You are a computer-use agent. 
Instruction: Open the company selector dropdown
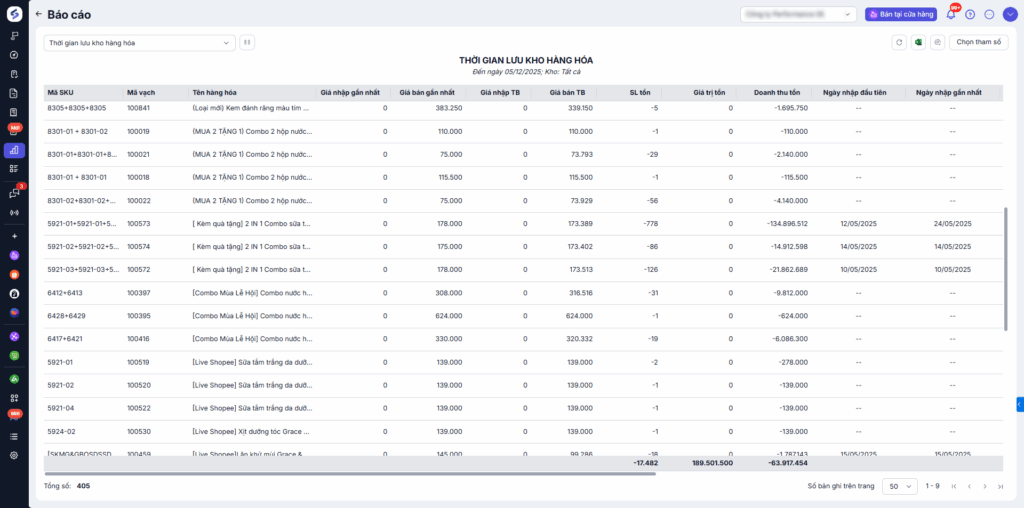click(798, 14)
